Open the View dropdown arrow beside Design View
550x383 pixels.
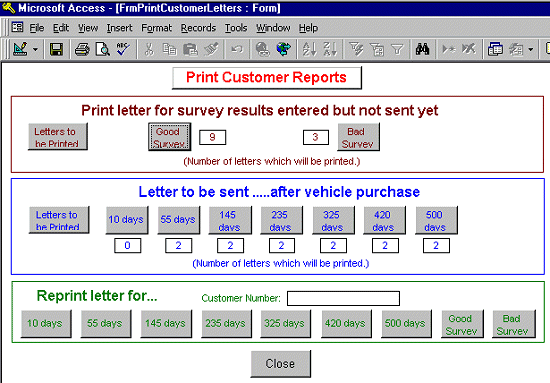(x=35, y=49)
